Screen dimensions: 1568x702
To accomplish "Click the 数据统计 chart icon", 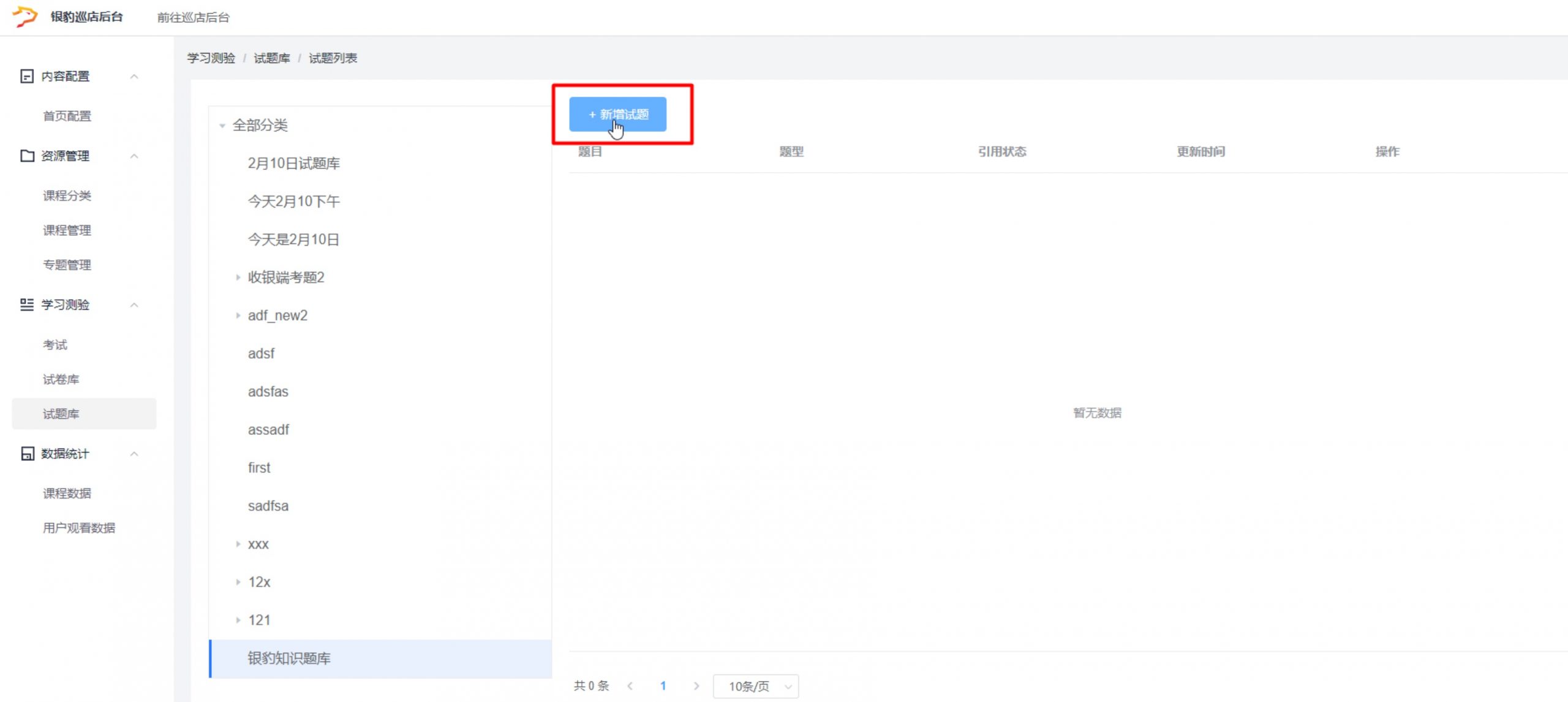I will (x=27, y=453).
